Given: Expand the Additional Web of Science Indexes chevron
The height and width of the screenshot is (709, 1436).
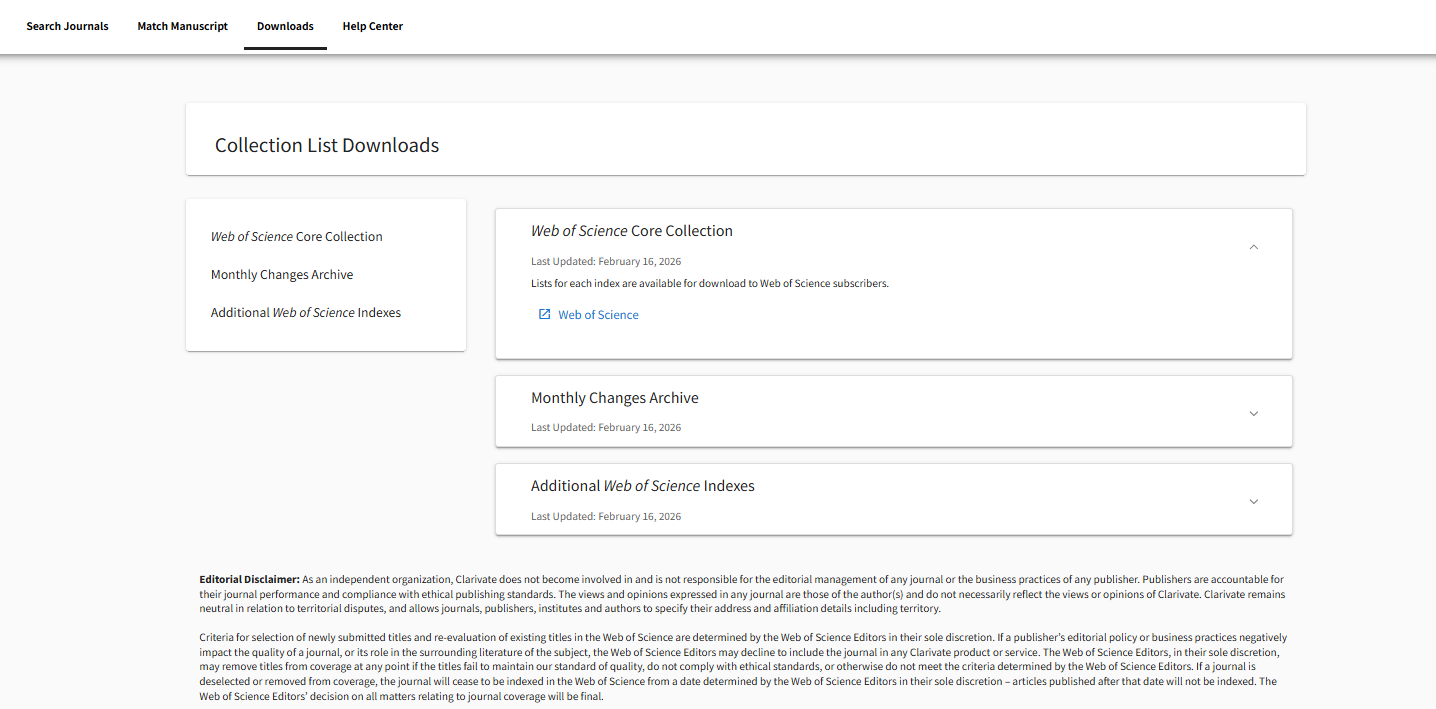Looking at the screenshot, I should point(1254,501).
